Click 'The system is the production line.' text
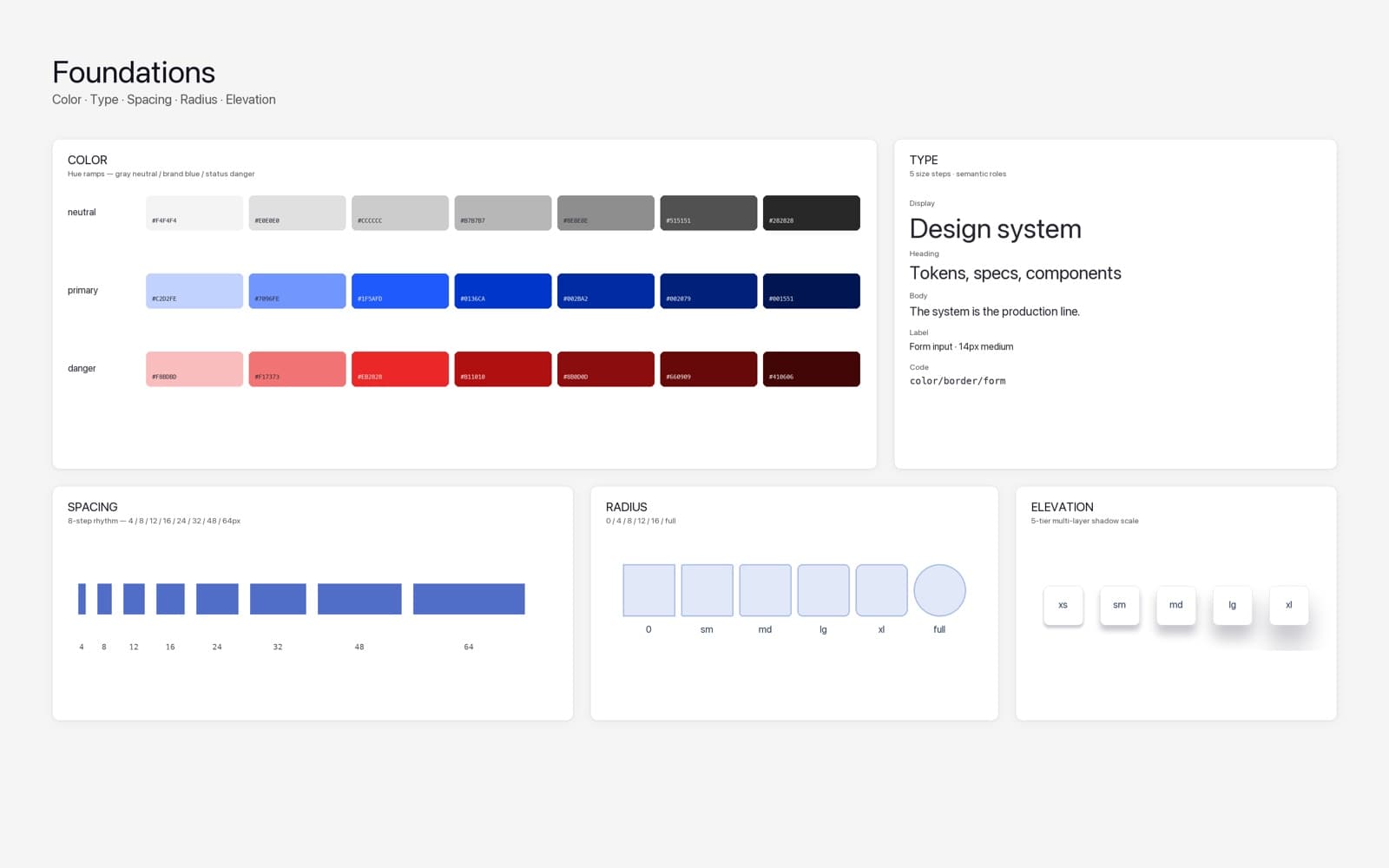The height and width of the screenshot is (868, 1389). (995, 312)
